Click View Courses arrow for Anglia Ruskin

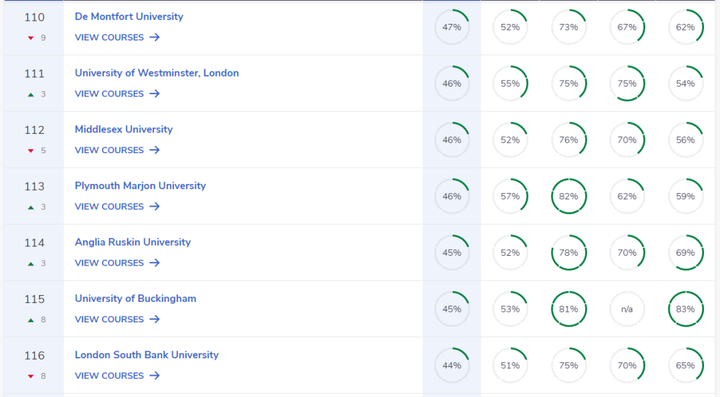pos(155,263)
